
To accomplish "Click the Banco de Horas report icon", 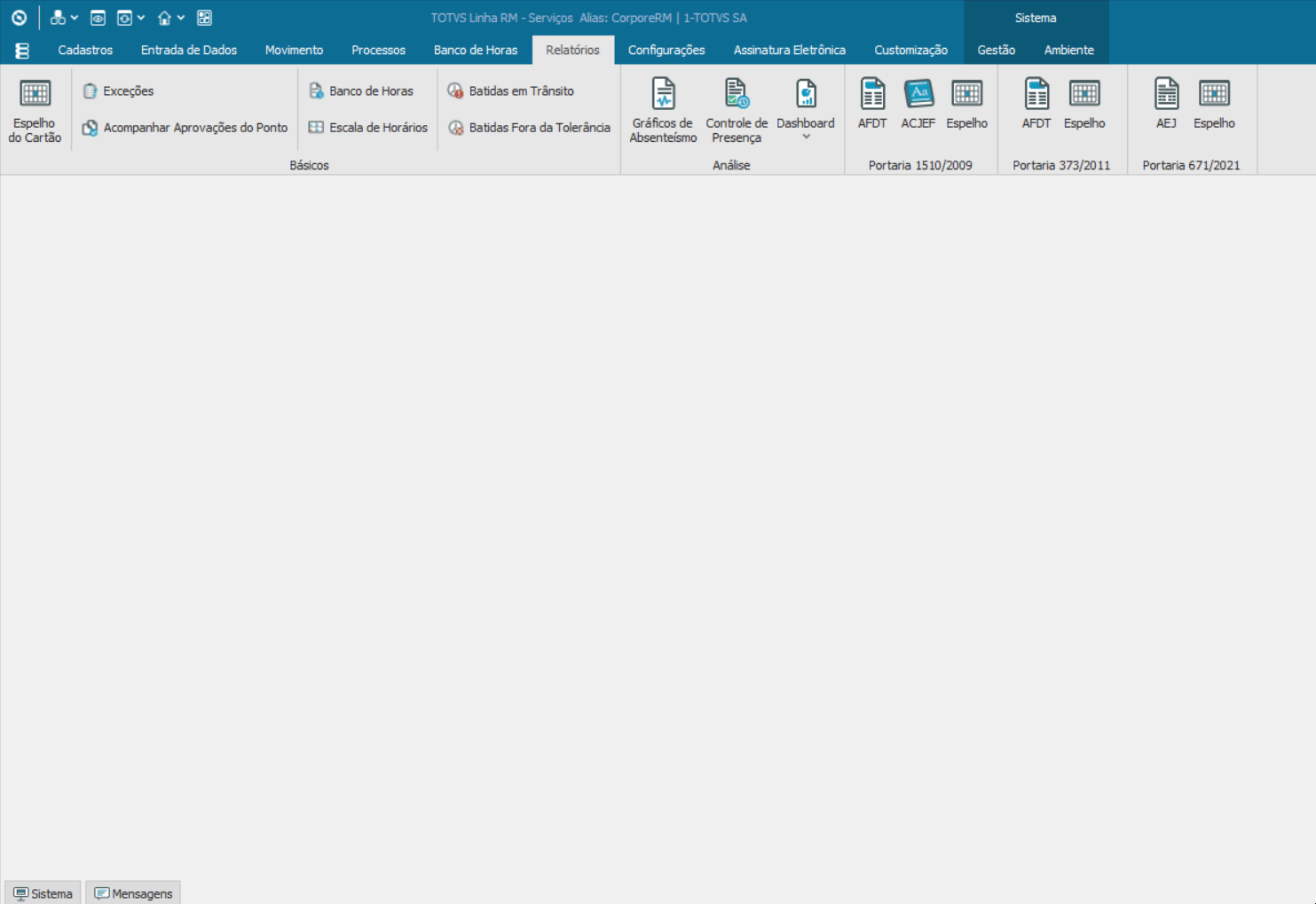I will [316, 91].
